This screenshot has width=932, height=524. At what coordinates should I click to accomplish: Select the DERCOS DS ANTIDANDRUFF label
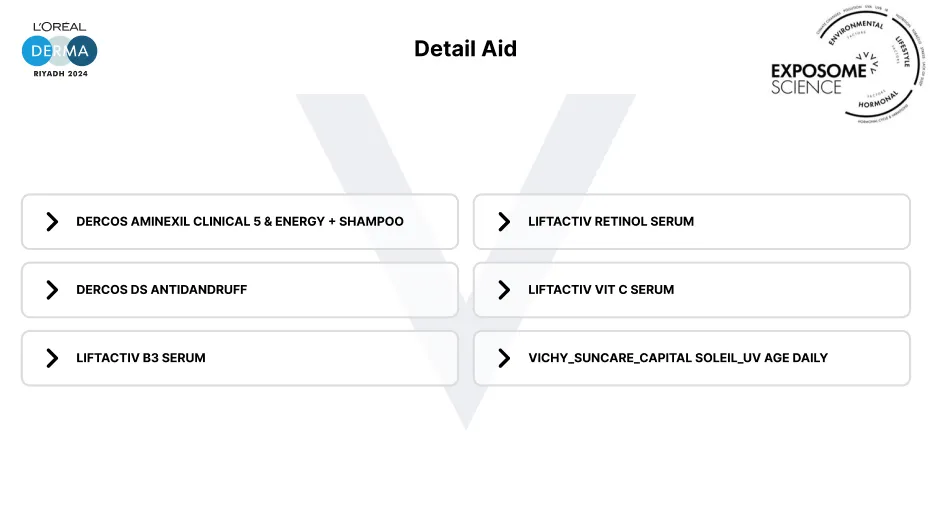161,290
